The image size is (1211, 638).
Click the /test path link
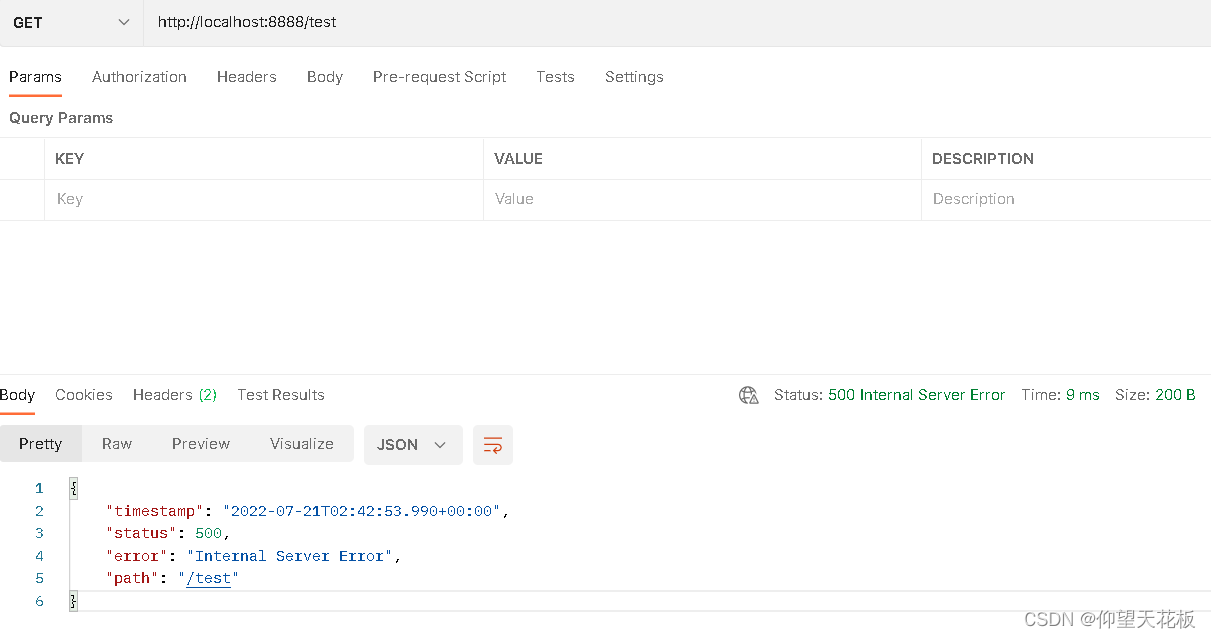[208, 578]
